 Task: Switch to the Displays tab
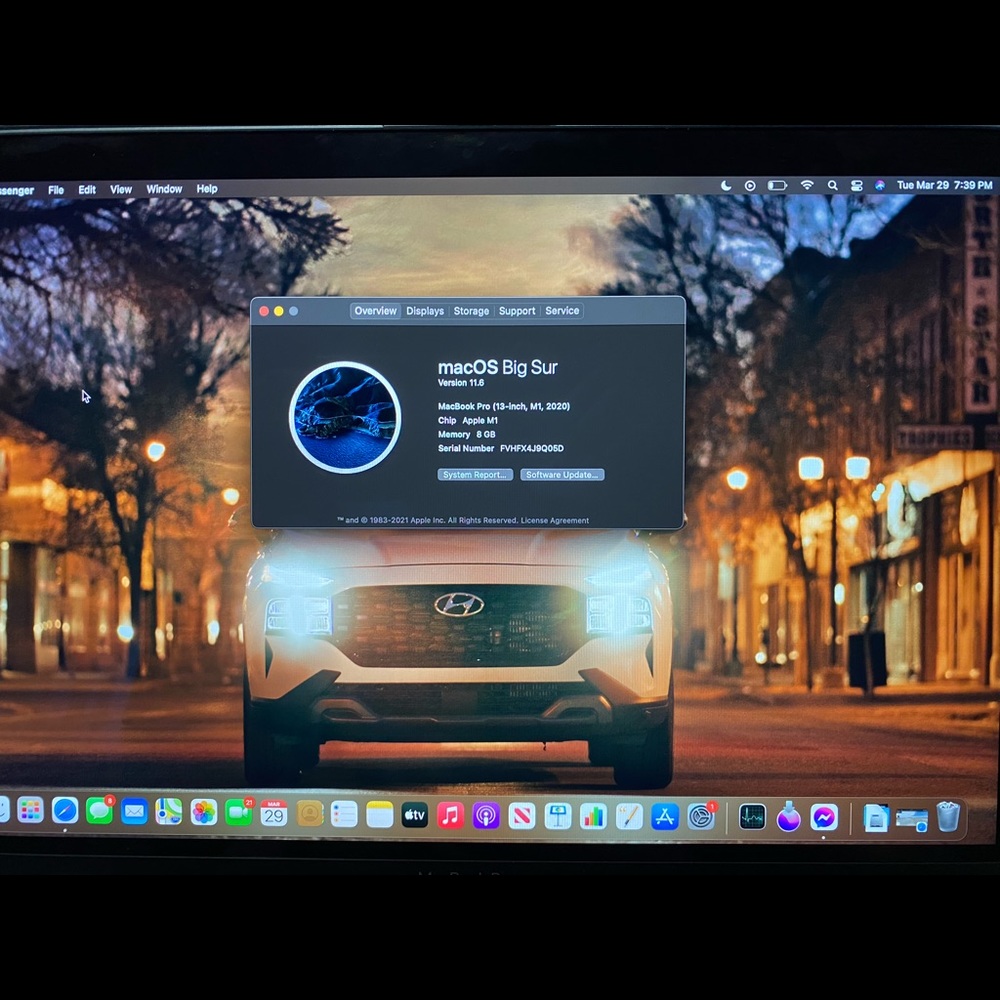pyautogui.click(x=425, y=311)
